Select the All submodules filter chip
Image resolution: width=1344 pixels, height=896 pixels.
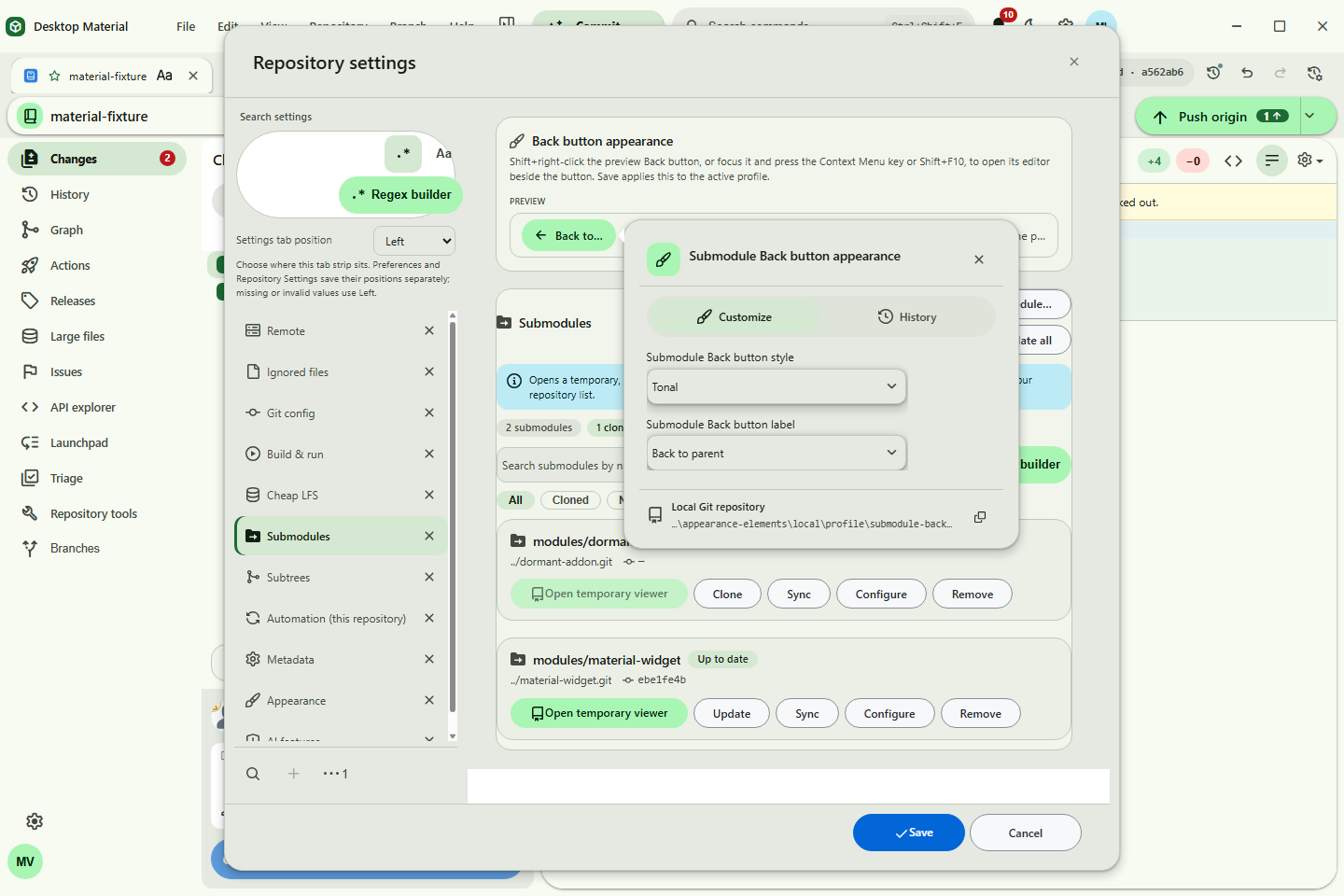click(x=515, y=500)
